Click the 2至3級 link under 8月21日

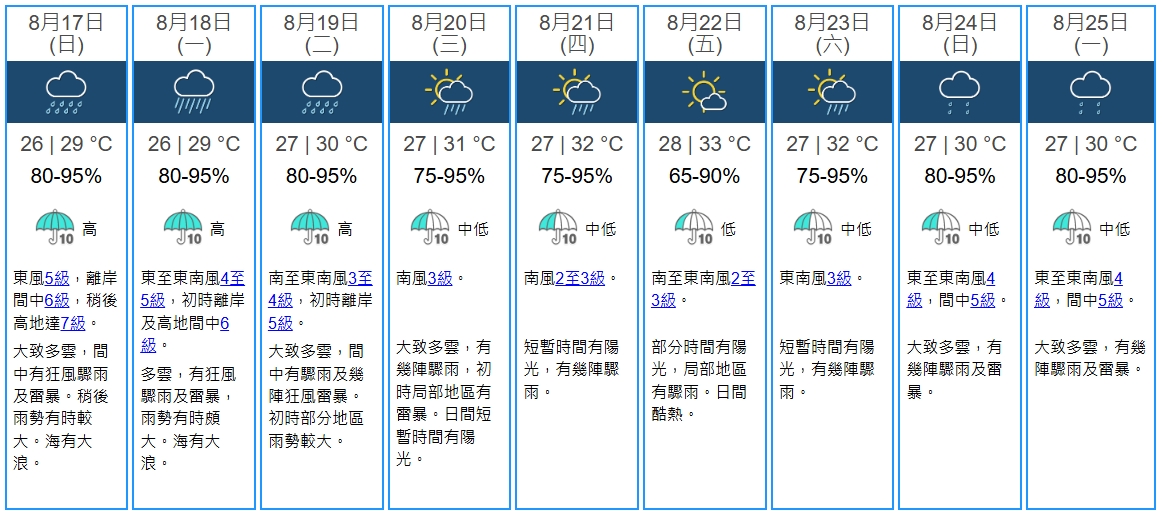[584, 278]
